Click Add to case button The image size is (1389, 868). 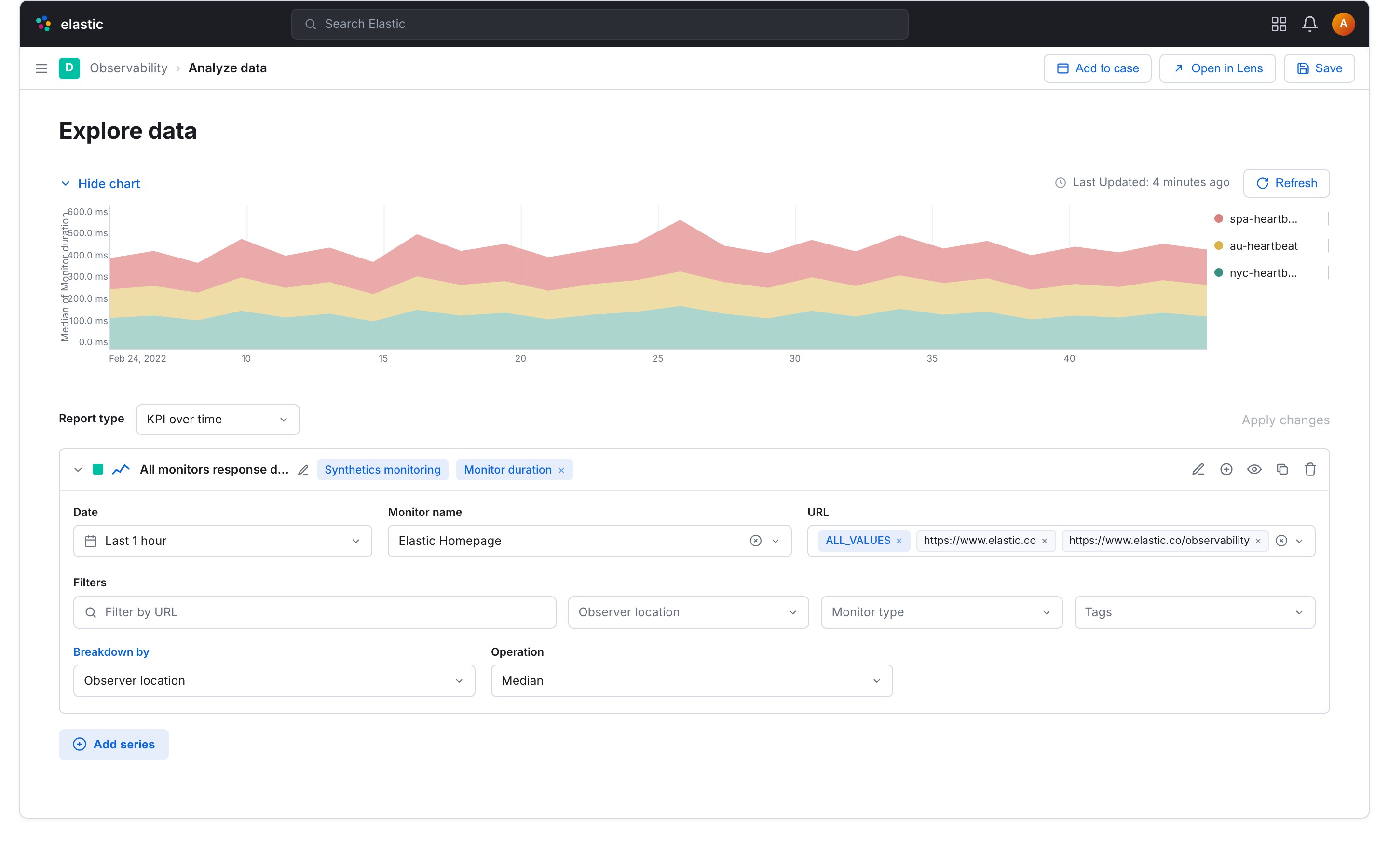pyautogui.click(x=1097, y=68)
